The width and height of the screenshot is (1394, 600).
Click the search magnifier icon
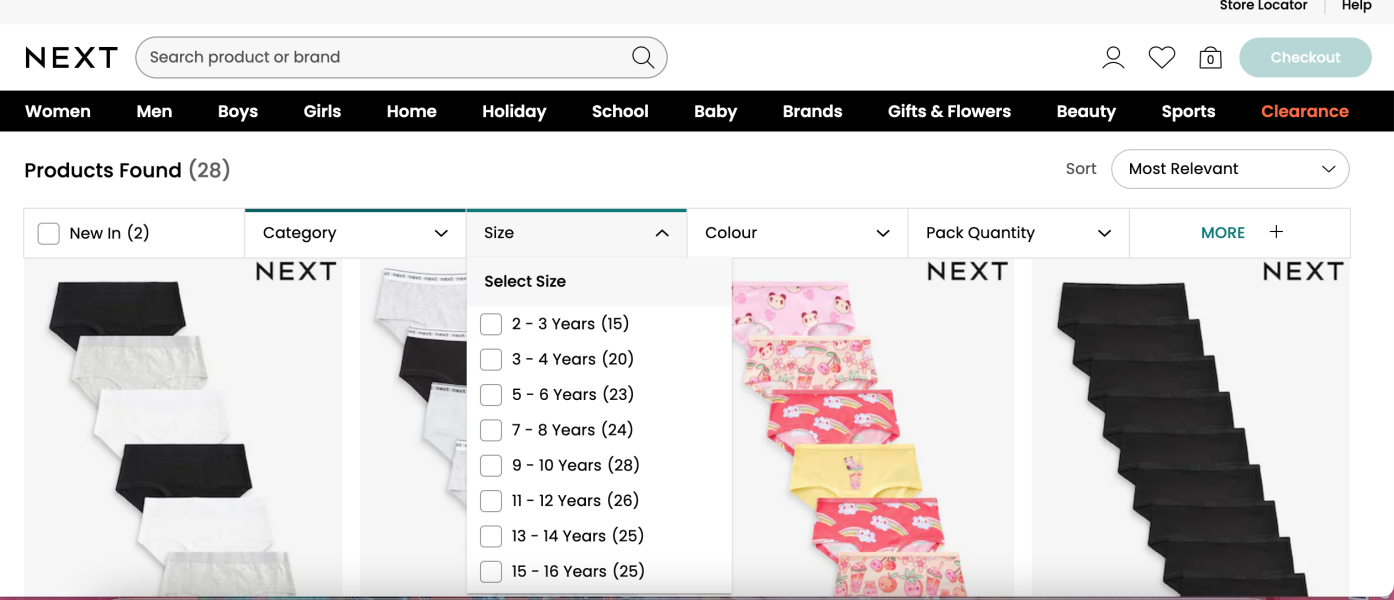pyautogui.click(x=643, y=57)
